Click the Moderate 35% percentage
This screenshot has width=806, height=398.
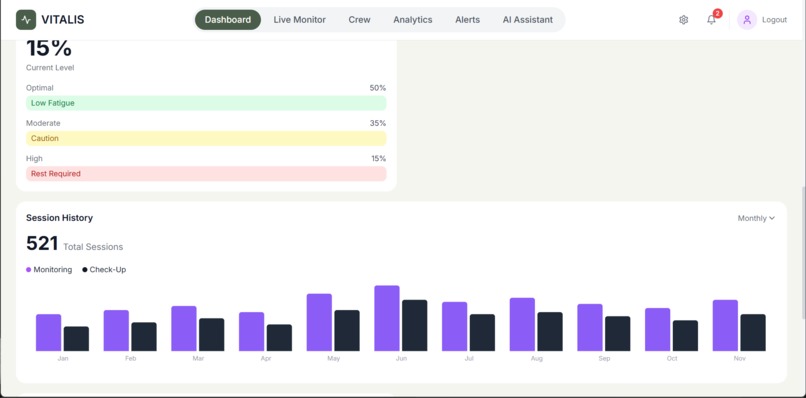pyautogui.click(x=377, y=123)
